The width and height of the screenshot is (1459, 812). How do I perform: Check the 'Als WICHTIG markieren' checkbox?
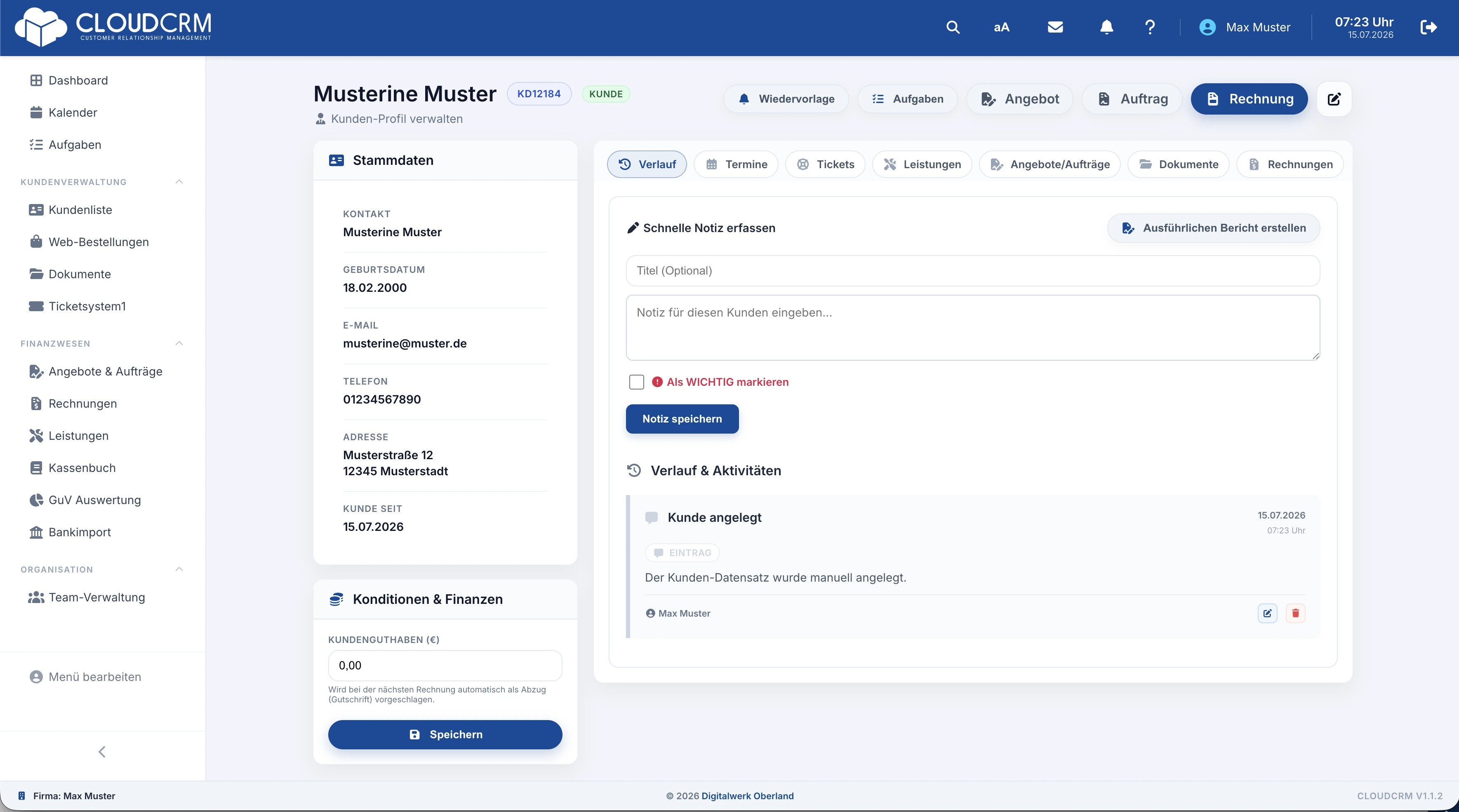(x=636, y=382)
